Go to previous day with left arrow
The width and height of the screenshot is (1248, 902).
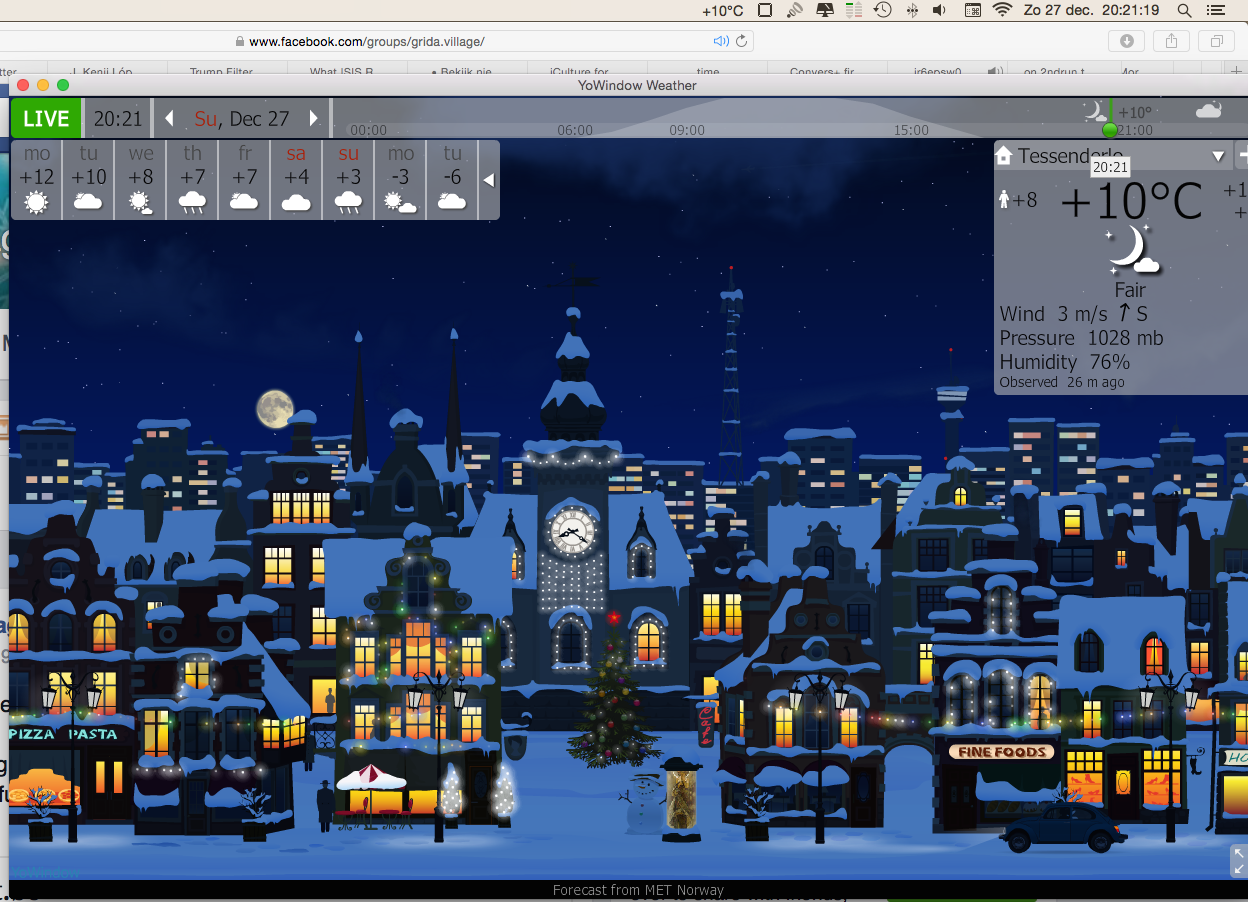click(169, 118)
